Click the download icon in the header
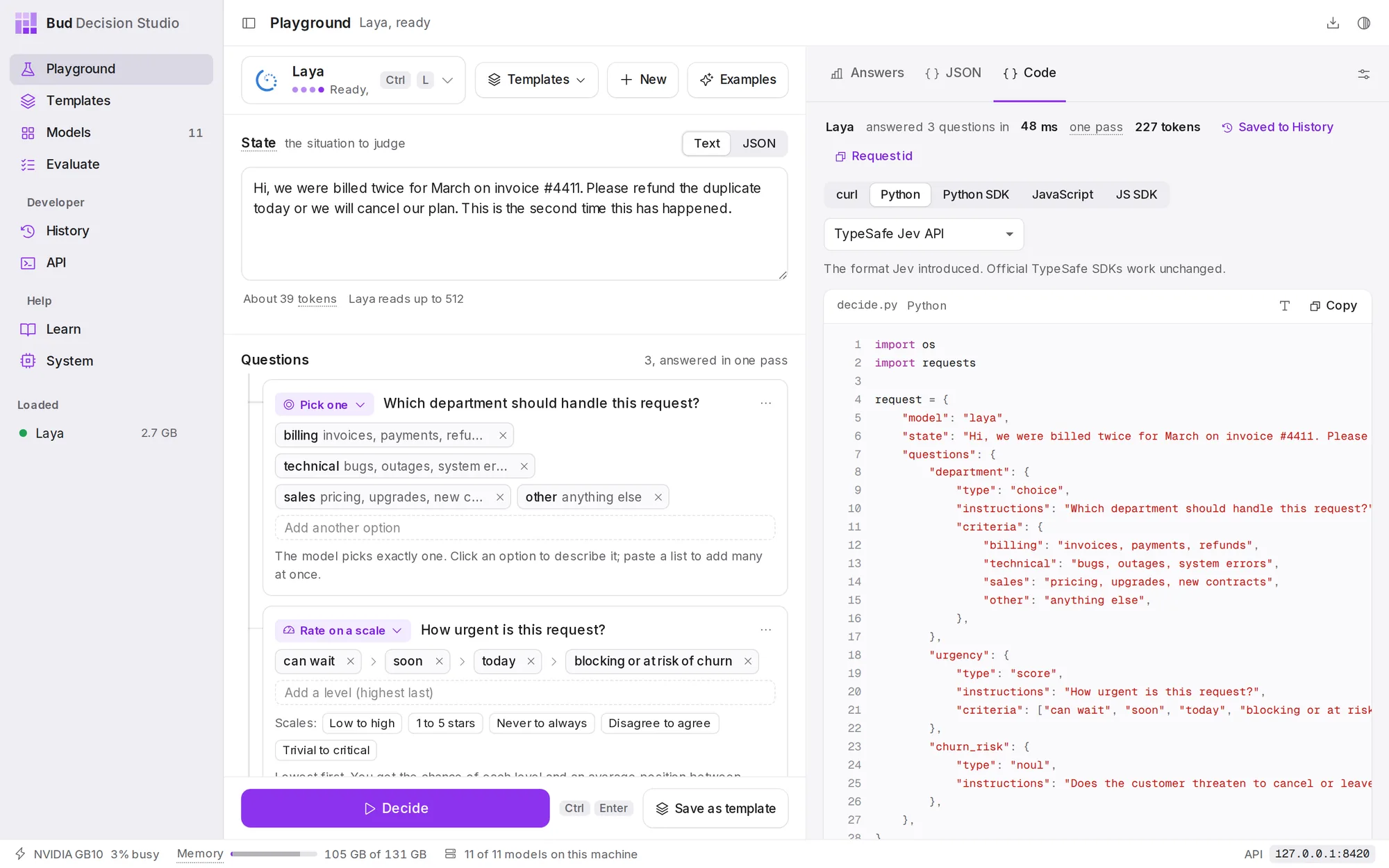 [1333, 23]
